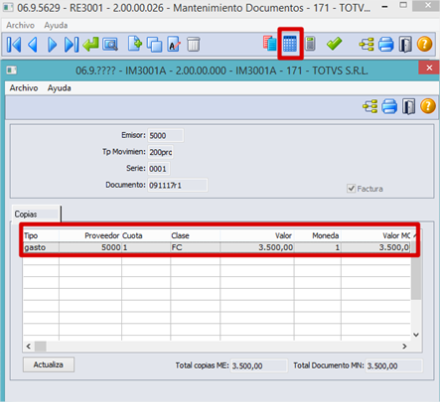Modify the record with pencil icon

(174, 44)
